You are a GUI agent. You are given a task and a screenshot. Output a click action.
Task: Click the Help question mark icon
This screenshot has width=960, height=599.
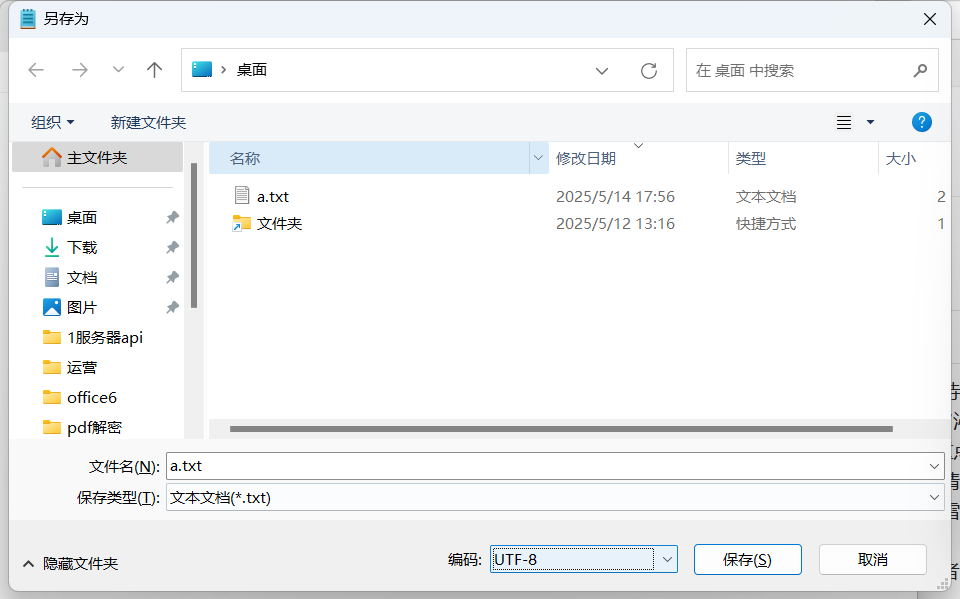pos(920,121)
